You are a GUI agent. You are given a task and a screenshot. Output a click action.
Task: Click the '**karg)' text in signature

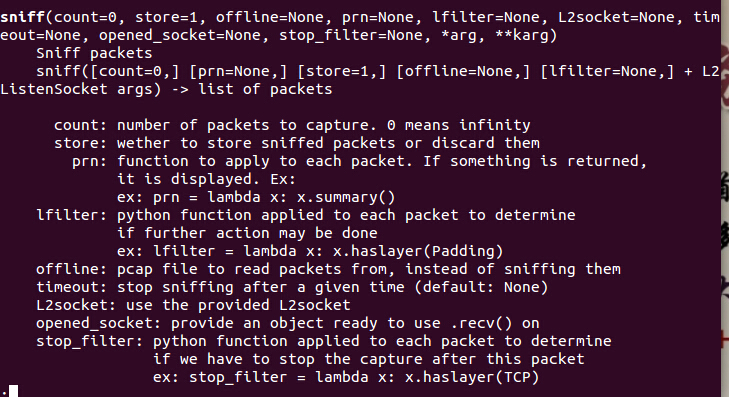(x=526, y=35)
